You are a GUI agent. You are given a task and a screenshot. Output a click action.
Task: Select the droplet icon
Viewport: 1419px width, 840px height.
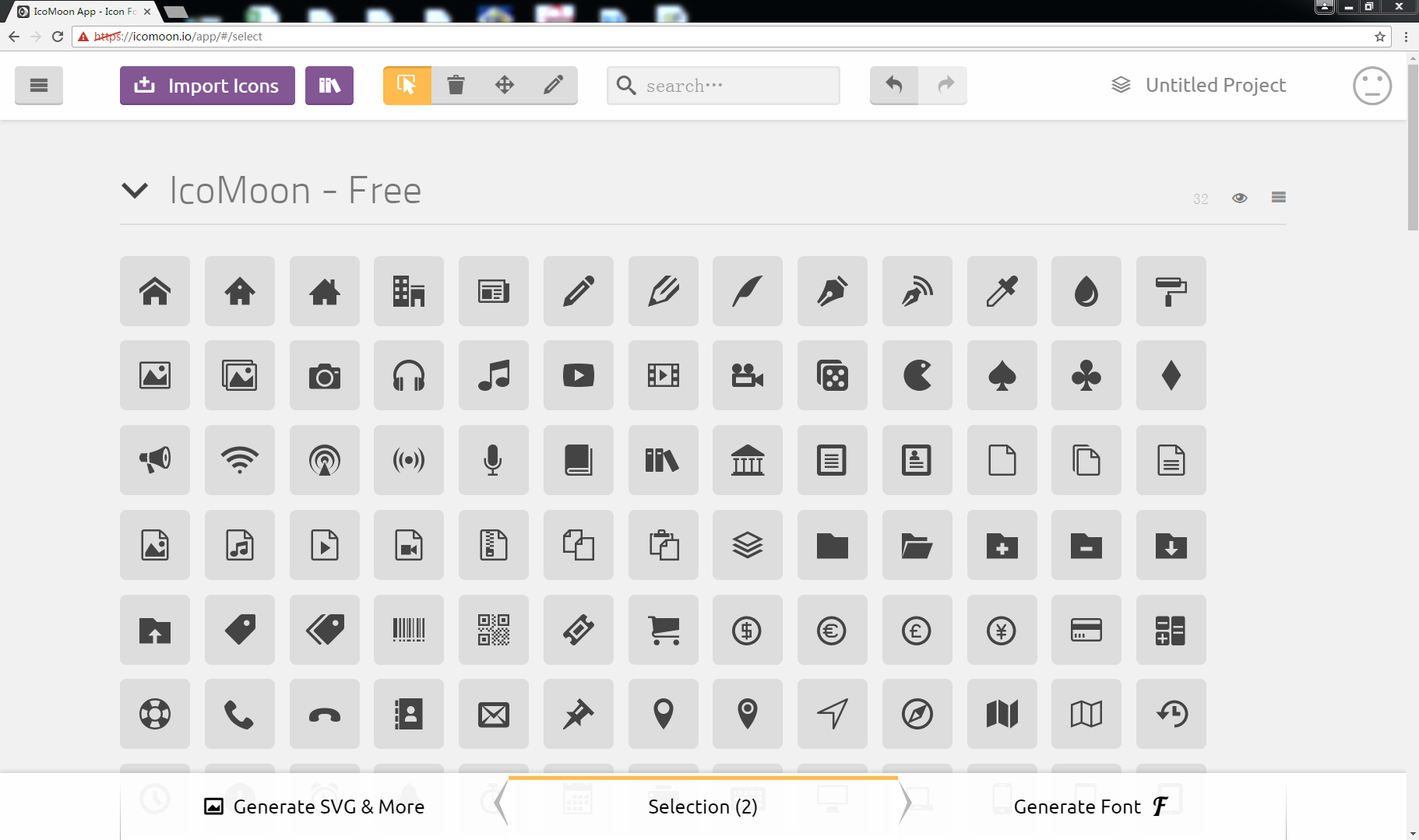tap(1086, 291)
